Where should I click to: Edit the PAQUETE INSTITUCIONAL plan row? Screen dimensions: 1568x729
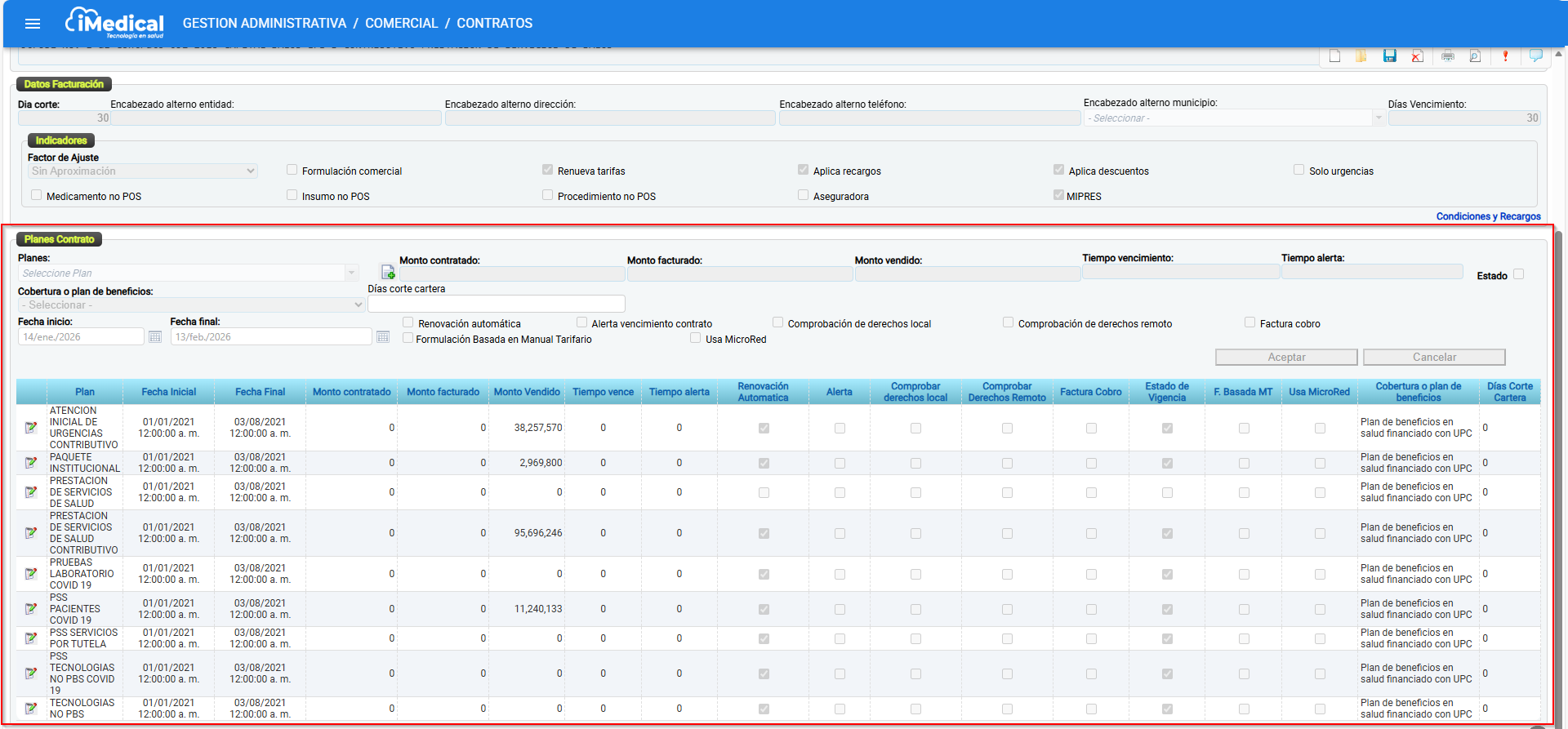coord(31,463)
